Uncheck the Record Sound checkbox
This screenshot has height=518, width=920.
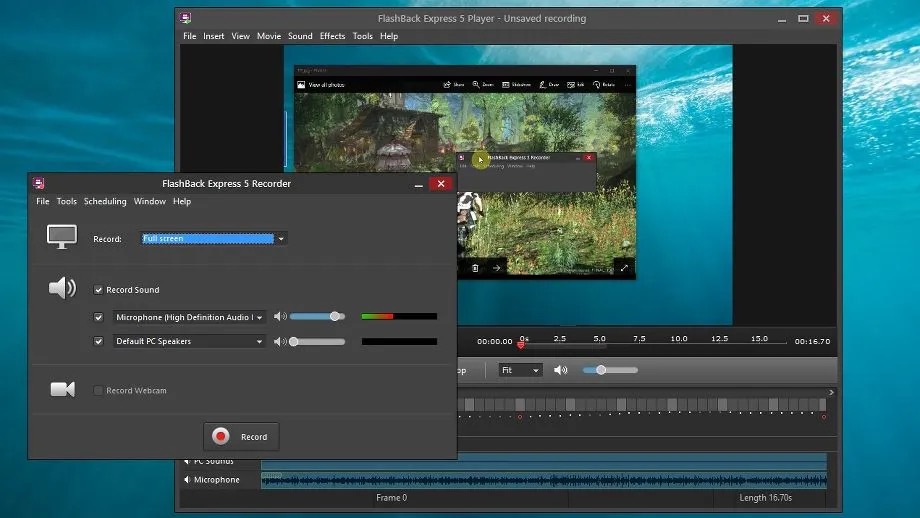98,290
